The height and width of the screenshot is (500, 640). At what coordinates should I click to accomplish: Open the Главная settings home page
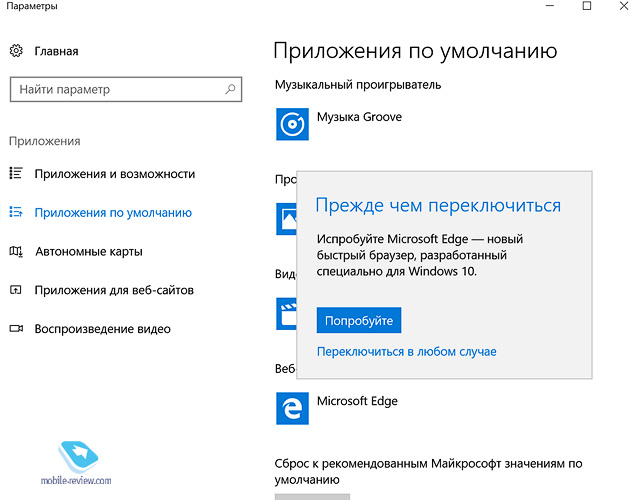(x=56, y=51)
